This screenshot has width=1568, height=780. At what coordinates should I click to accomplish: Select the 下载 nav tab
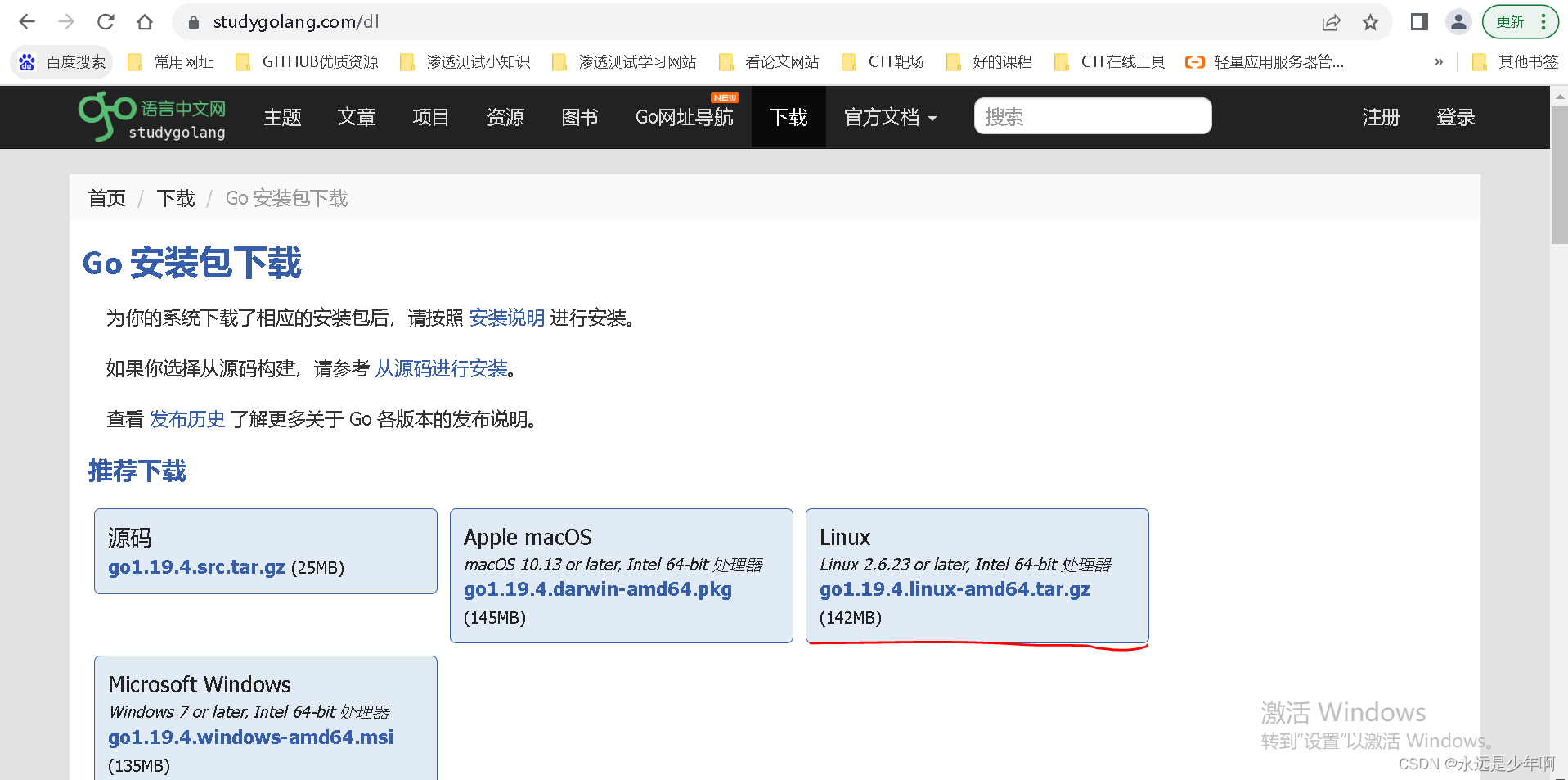pyautogui.click(x=788, y=118)
